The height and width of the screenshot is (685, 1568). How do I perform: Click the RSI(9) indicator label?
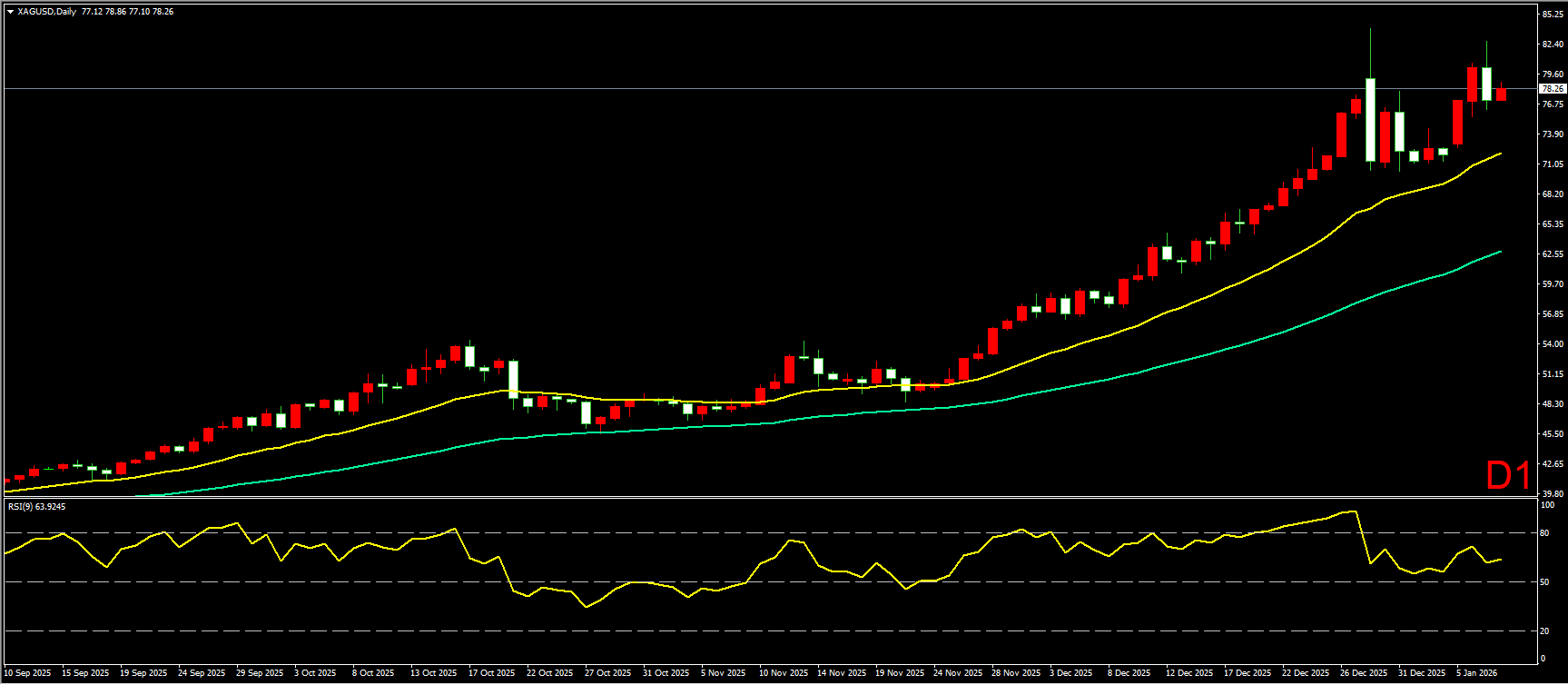tap(36, 506)
